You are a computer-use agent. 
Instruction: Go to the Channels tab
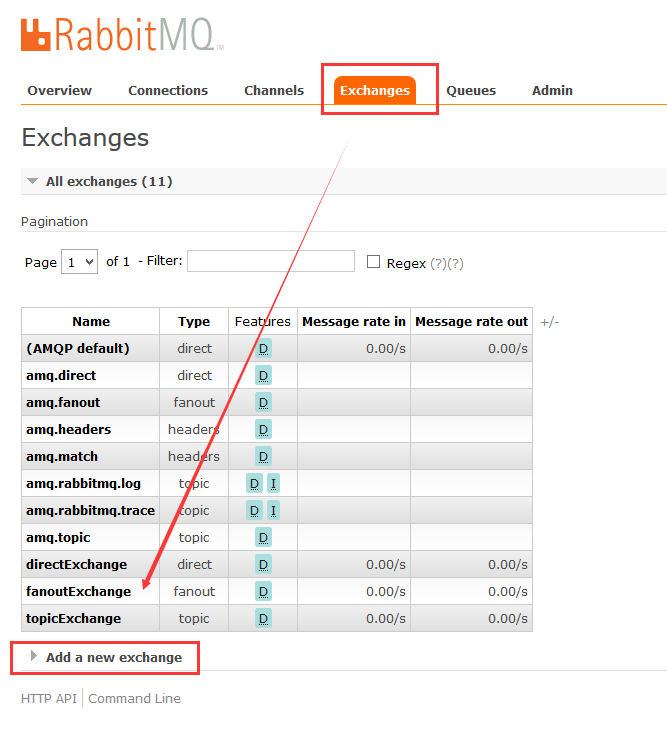coord(274,90)
